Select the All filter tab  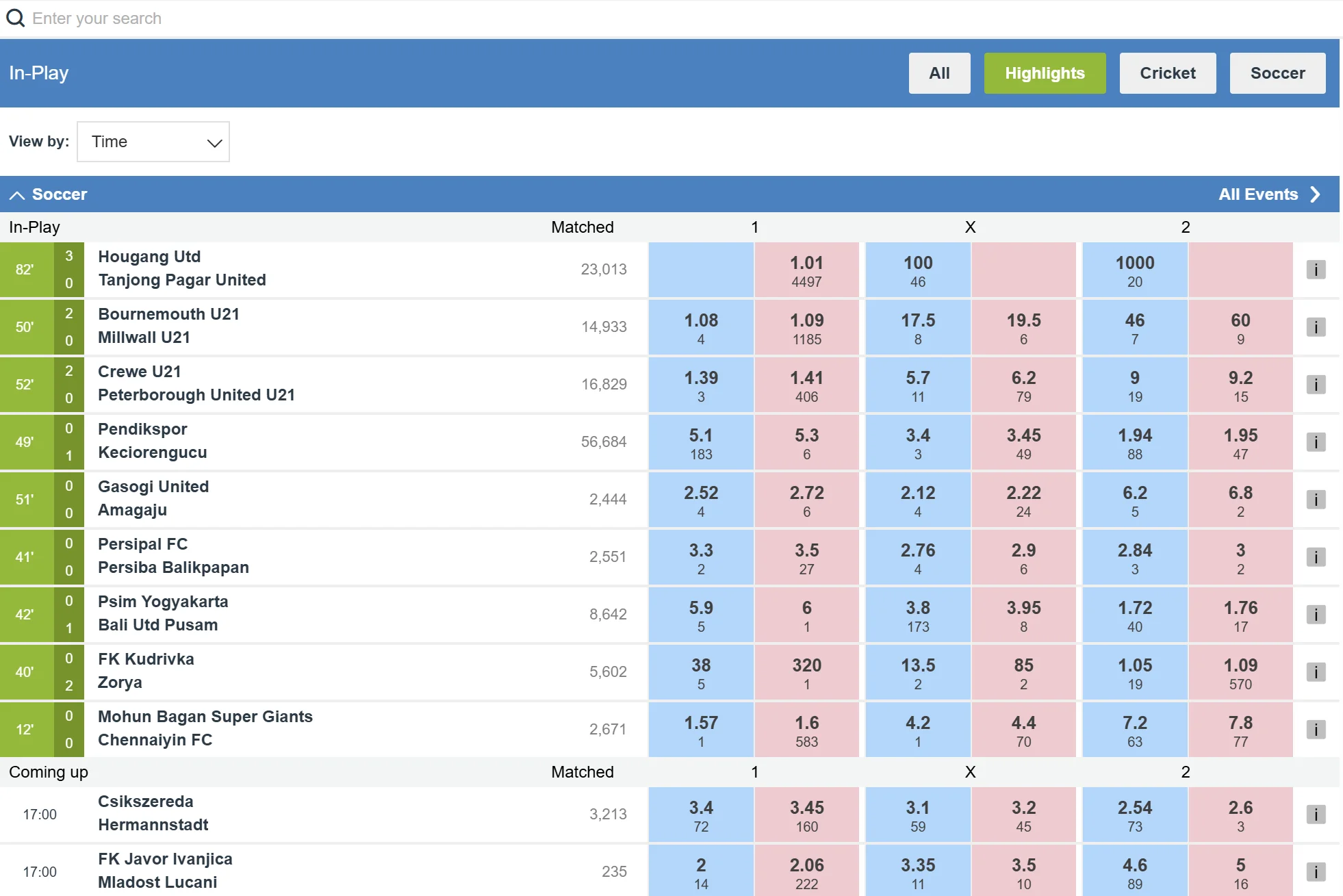click(939, 73)
